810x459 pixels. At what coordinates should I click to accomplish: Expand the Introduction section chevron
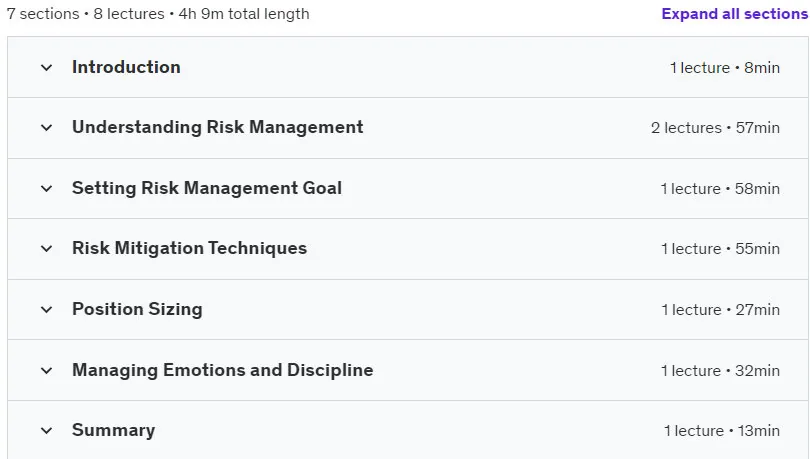46,68
